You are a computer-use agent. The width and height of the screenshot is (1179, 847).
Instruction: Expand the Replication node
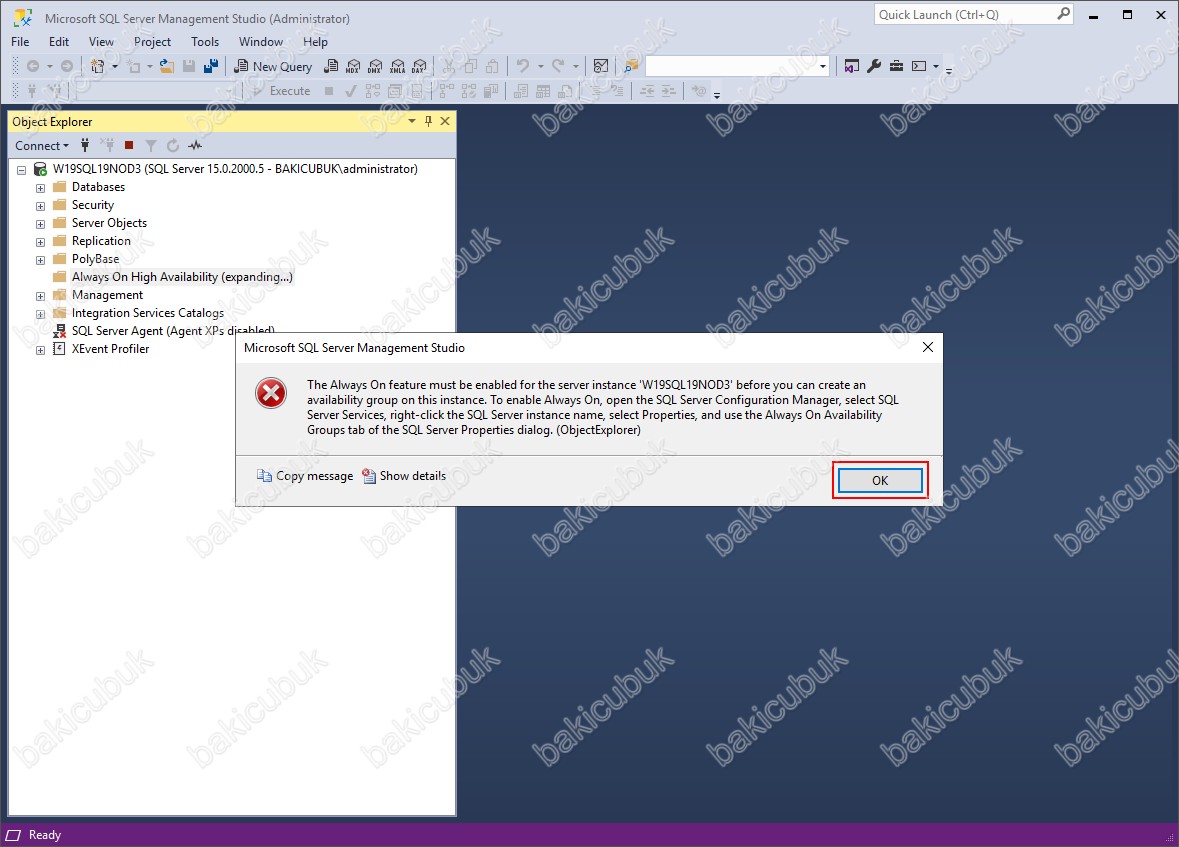41,242
